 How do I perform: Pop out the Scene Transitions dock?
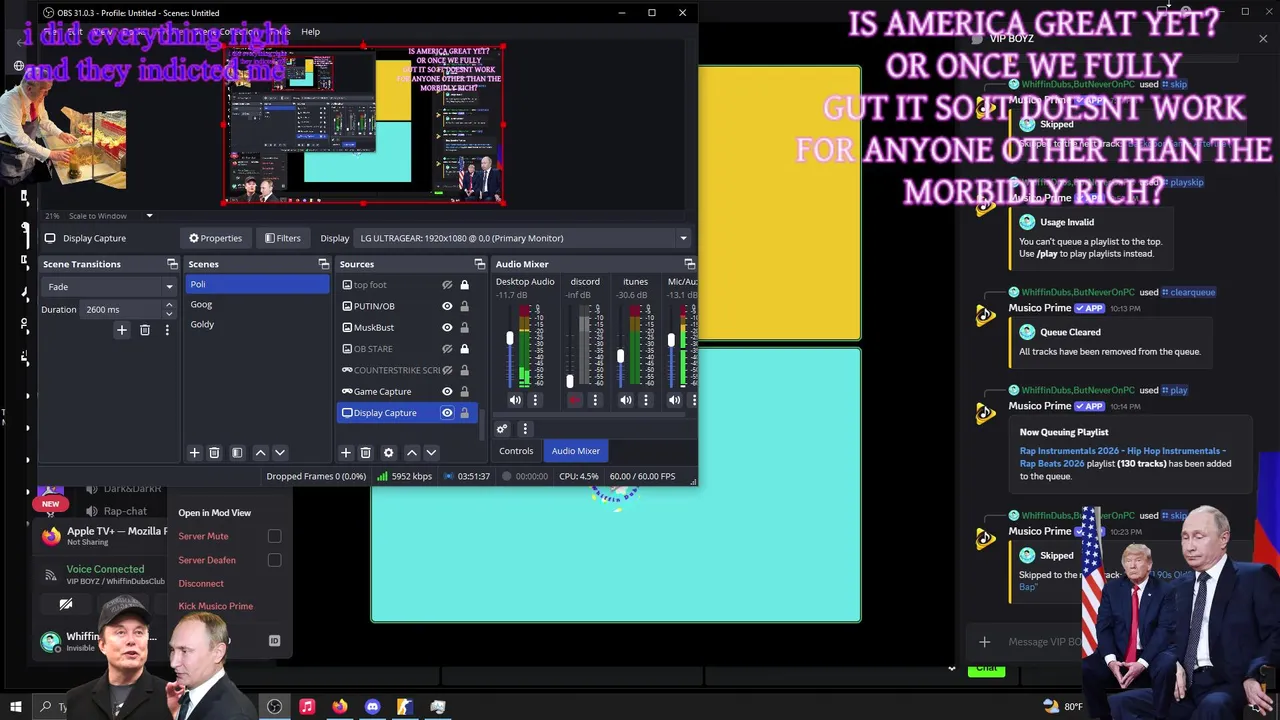click(172, 264)
